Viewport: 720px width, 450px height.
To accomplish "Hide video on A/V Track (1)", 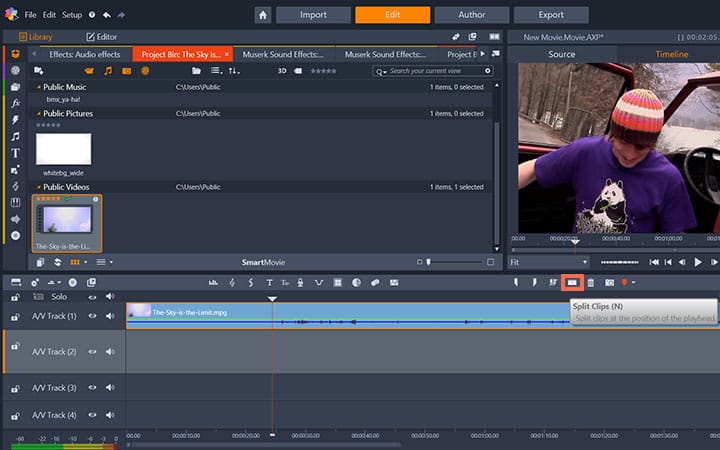I will coord(92,316).
